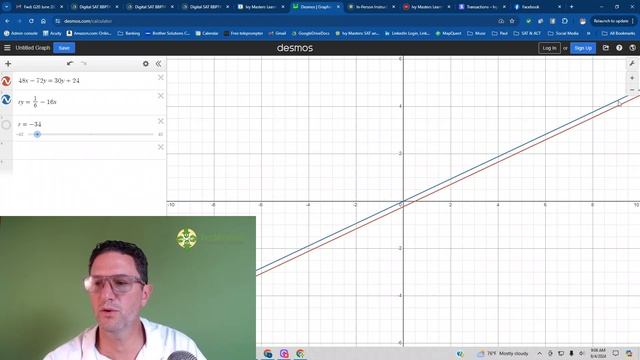Image resolution: width=640 pixels, height=360 pixels.
Task: Open the All Bookmarks folder
Action: click(619, 33)
